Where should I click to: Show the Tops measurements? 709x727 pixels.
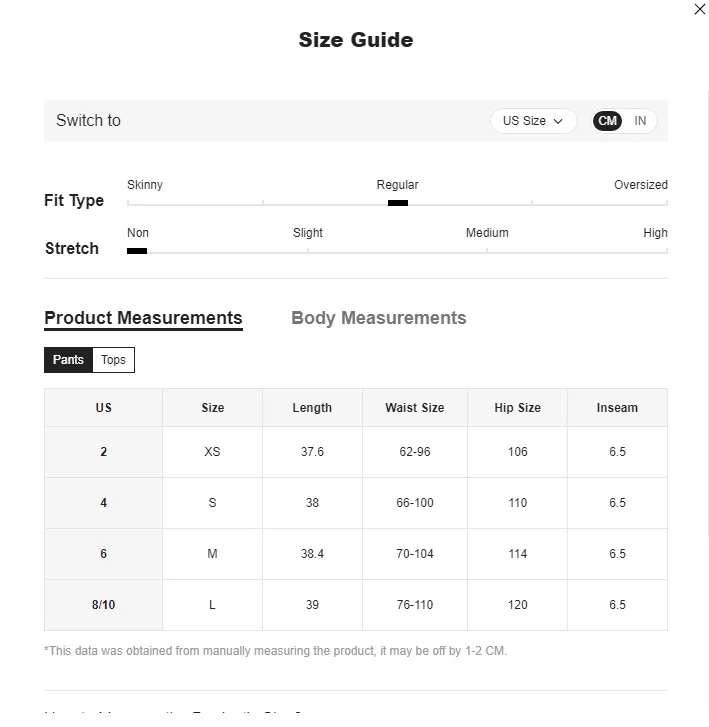[x=113, y=360]
